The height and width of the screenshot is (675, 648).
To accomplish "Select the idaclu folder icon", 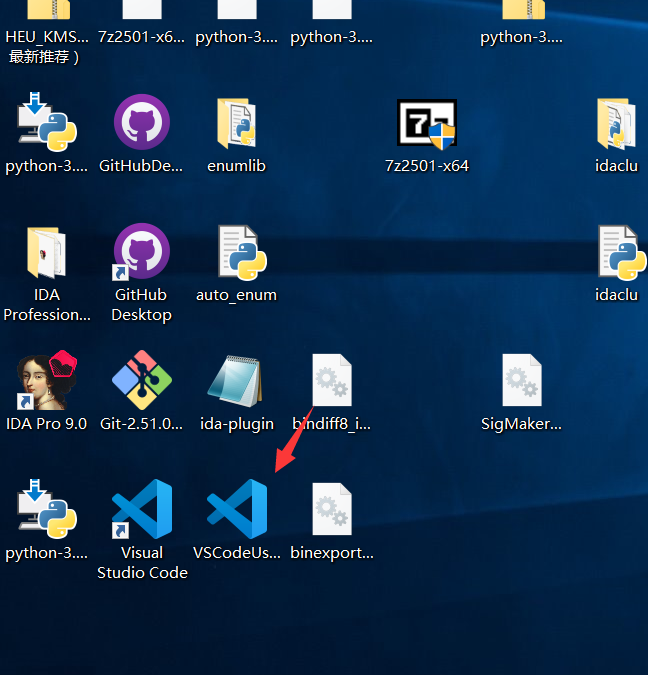I will pos(616,124).
